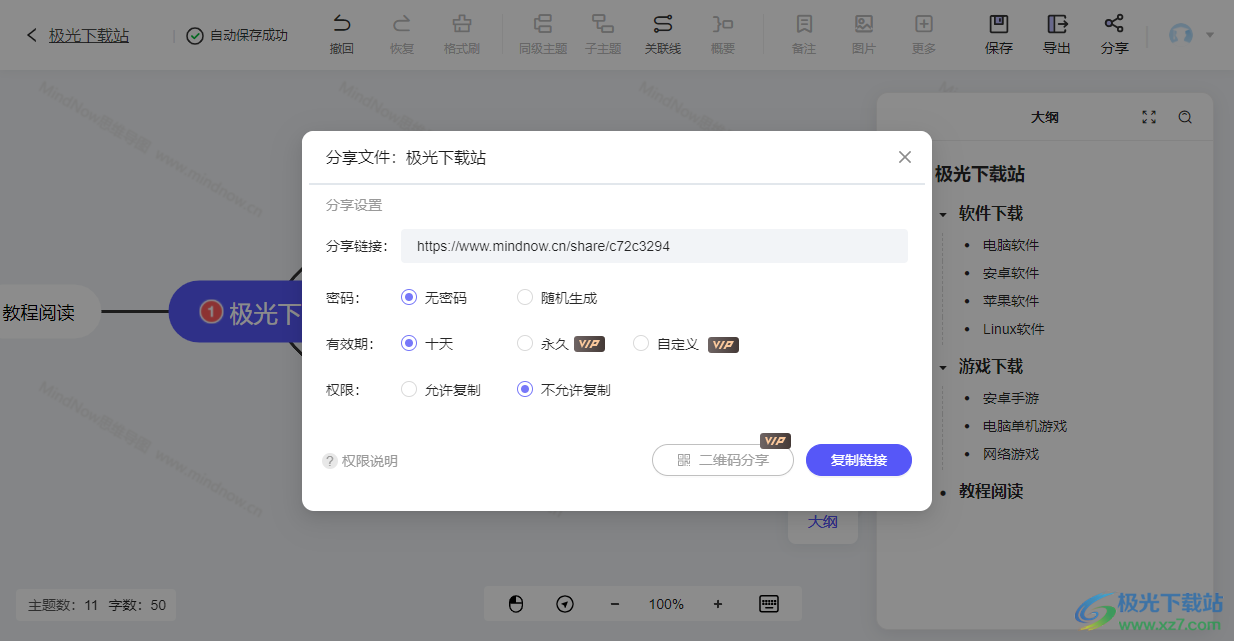Search within the outline panel
This screenshot has width=1234, height=641.
click(1185, 117)
